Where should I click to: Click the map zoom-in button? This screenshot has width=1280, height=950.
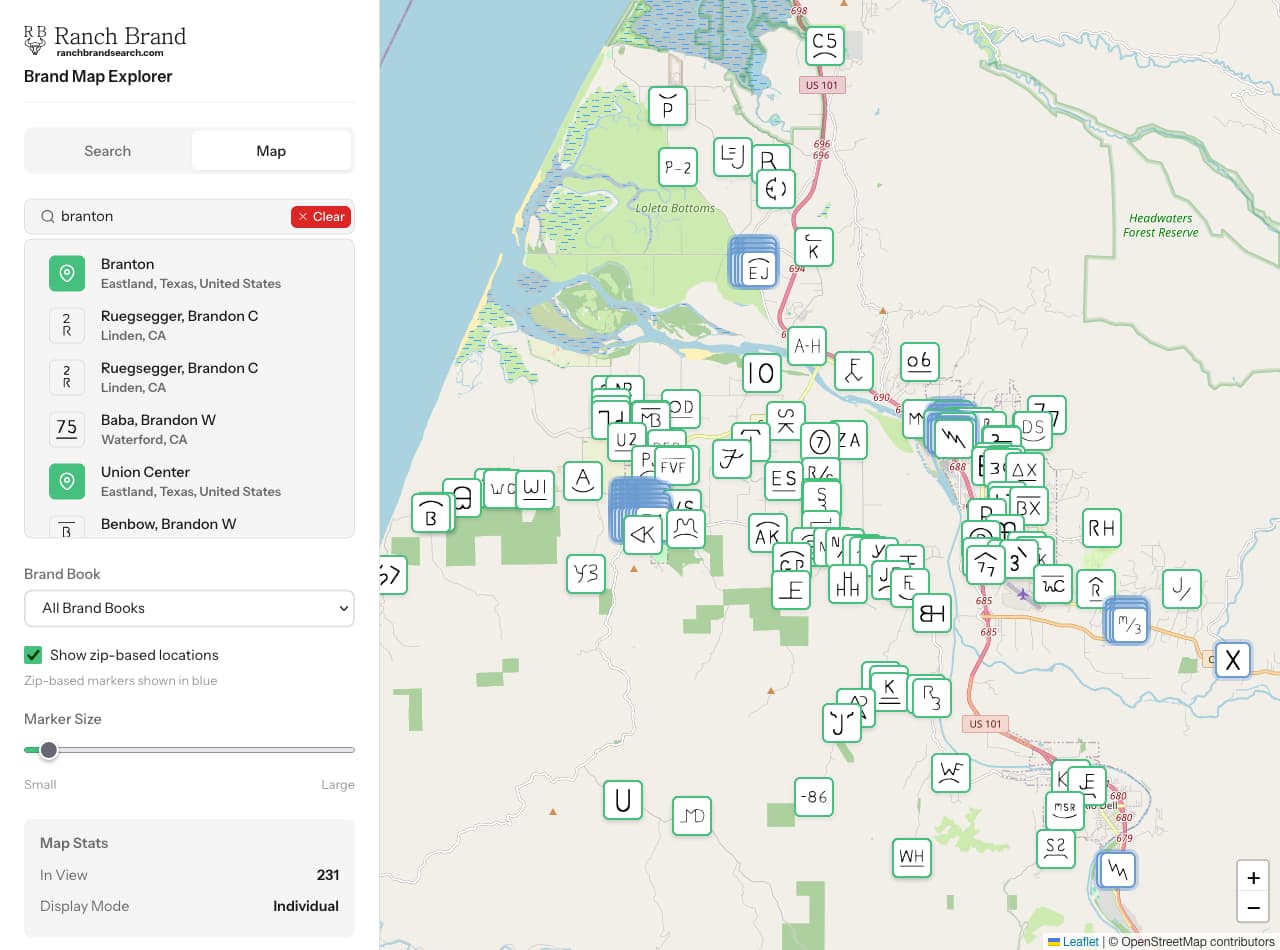click(x=1253, y=878)
